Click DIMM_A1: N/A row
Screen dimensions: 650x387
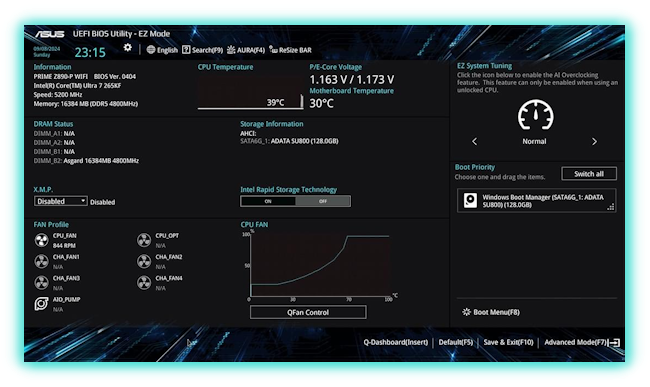pyautogui.click(x=54, y=133)
